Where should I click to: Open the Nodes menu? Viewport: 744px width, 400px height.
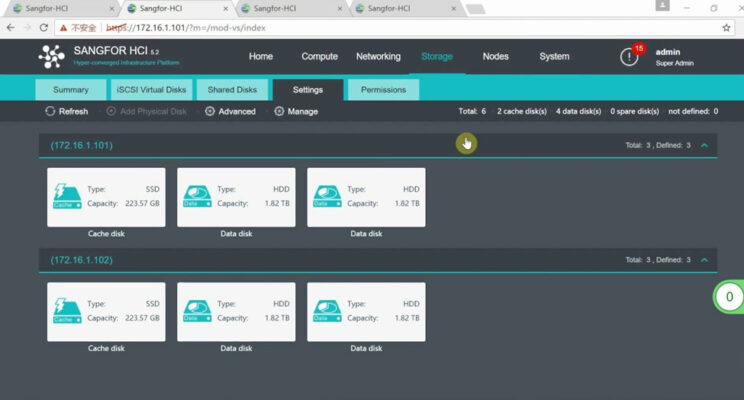point(495,56)
